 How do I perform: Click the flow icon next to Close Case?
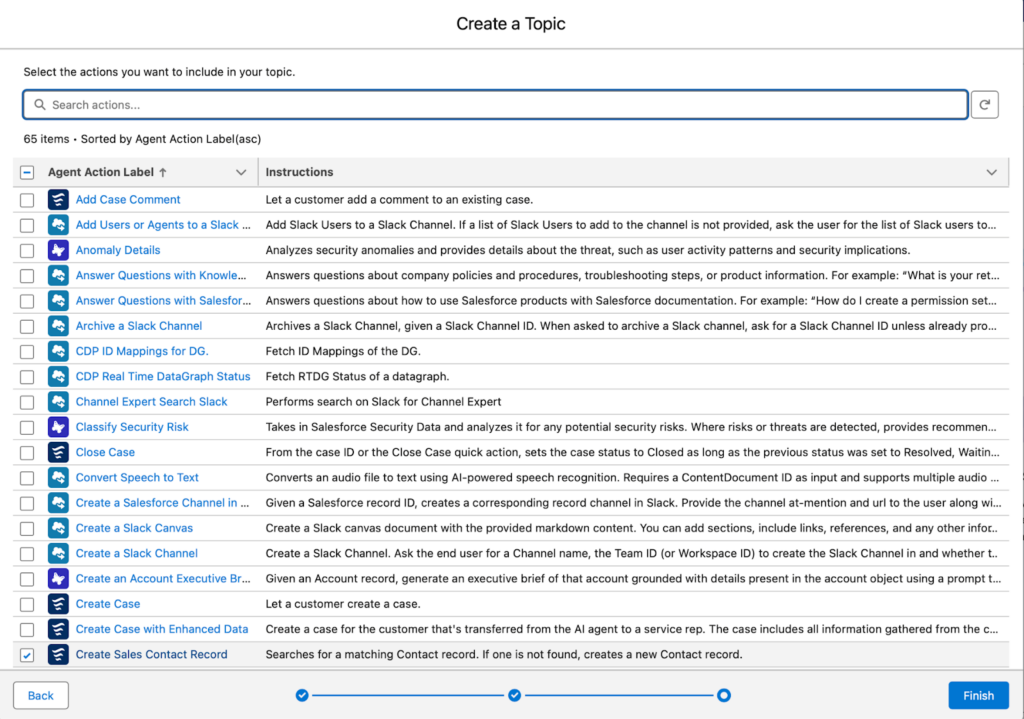pos(58,451)
